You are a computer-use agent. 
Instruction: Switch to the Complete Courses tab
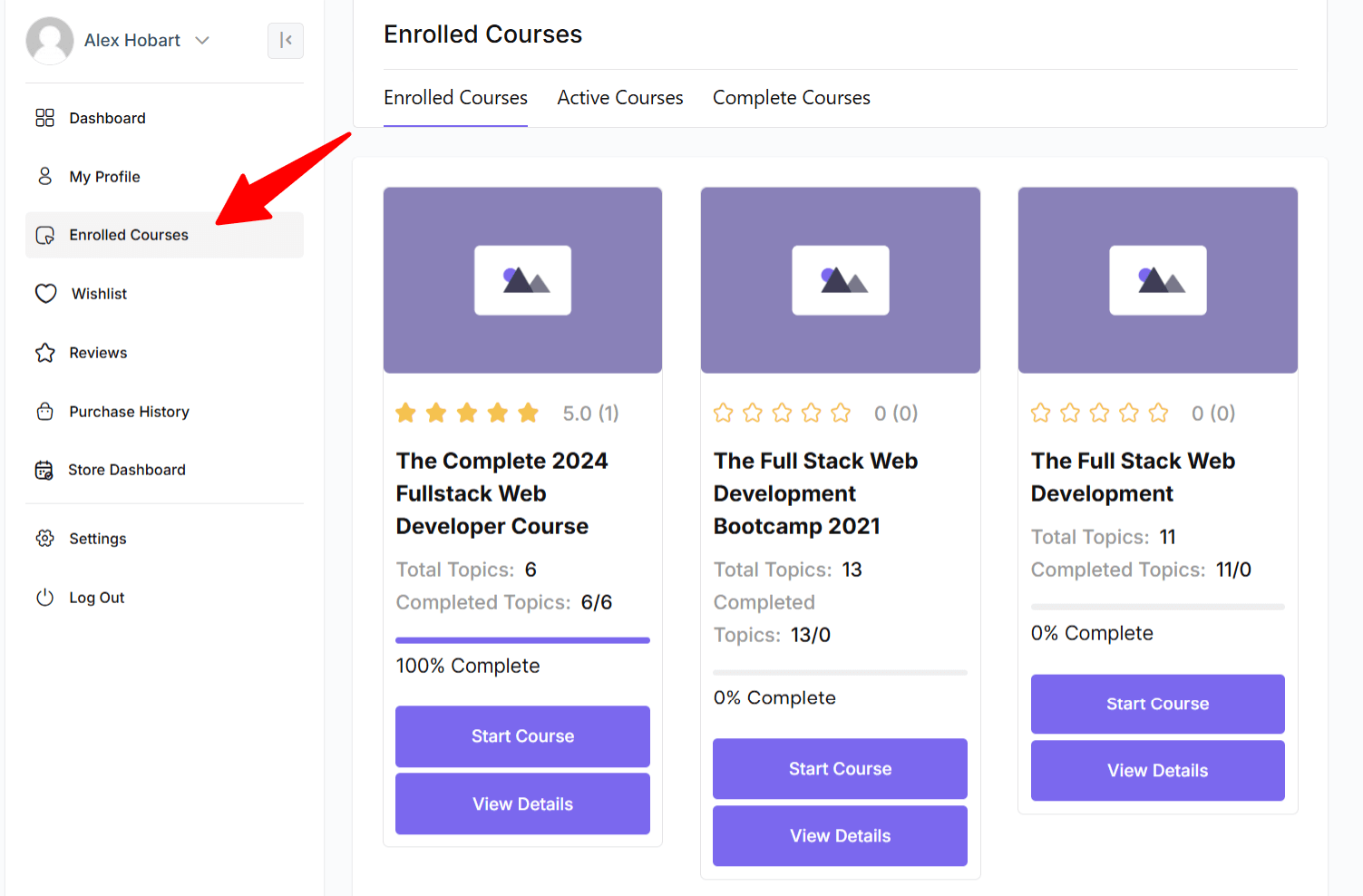coord(791,97)
